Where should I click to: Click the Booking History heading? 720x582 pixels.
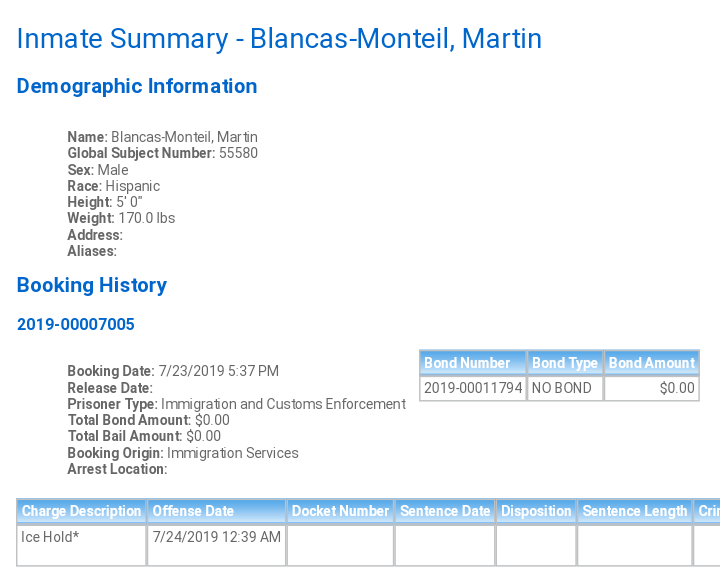click(x=92, y=285)
